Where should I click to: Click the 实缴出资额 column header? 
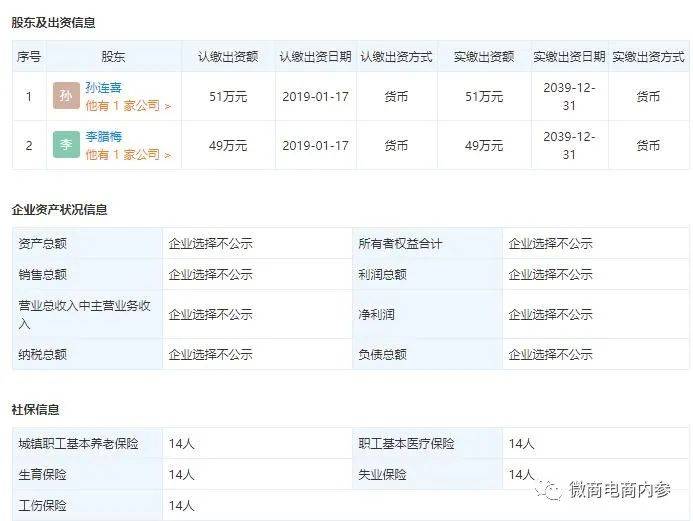pyautogui.click(x=484, y=57)
